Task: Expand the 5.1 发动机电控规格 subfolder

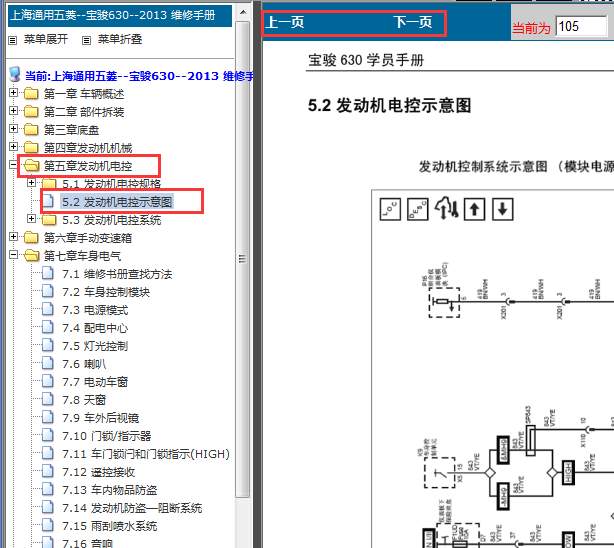Action: click(x=31, y=183)
